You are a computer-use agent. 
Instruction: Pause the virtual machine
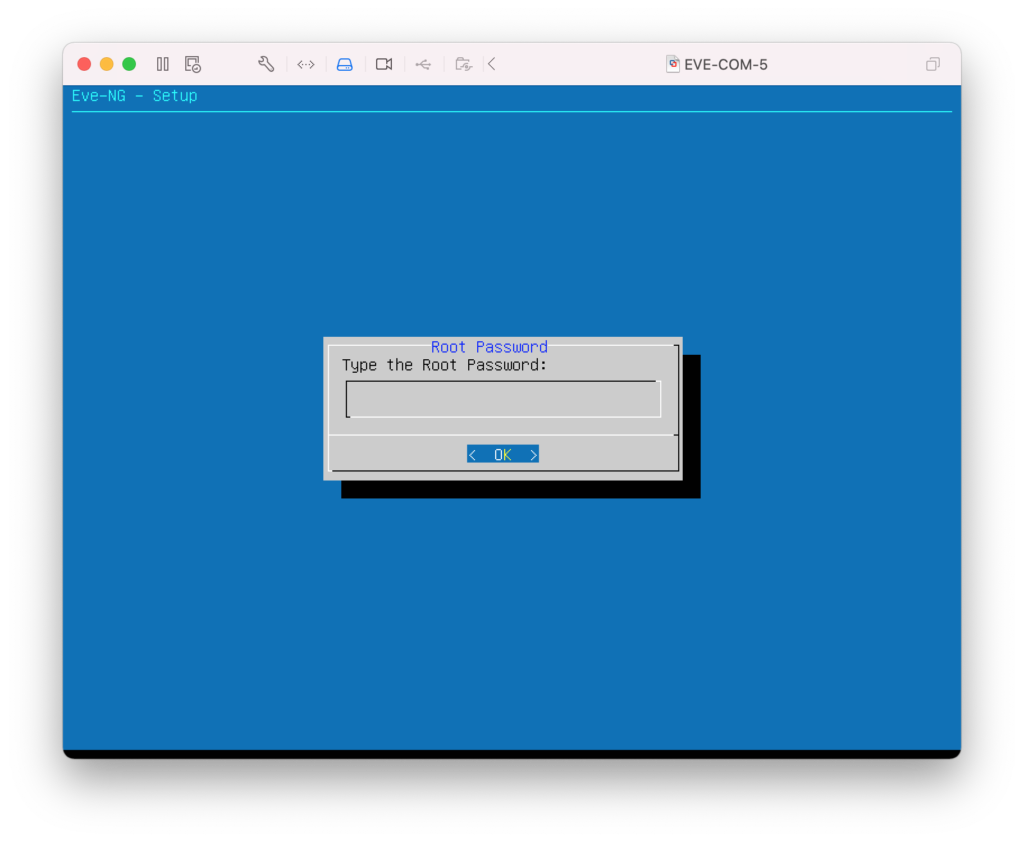(x=163, y=64)
